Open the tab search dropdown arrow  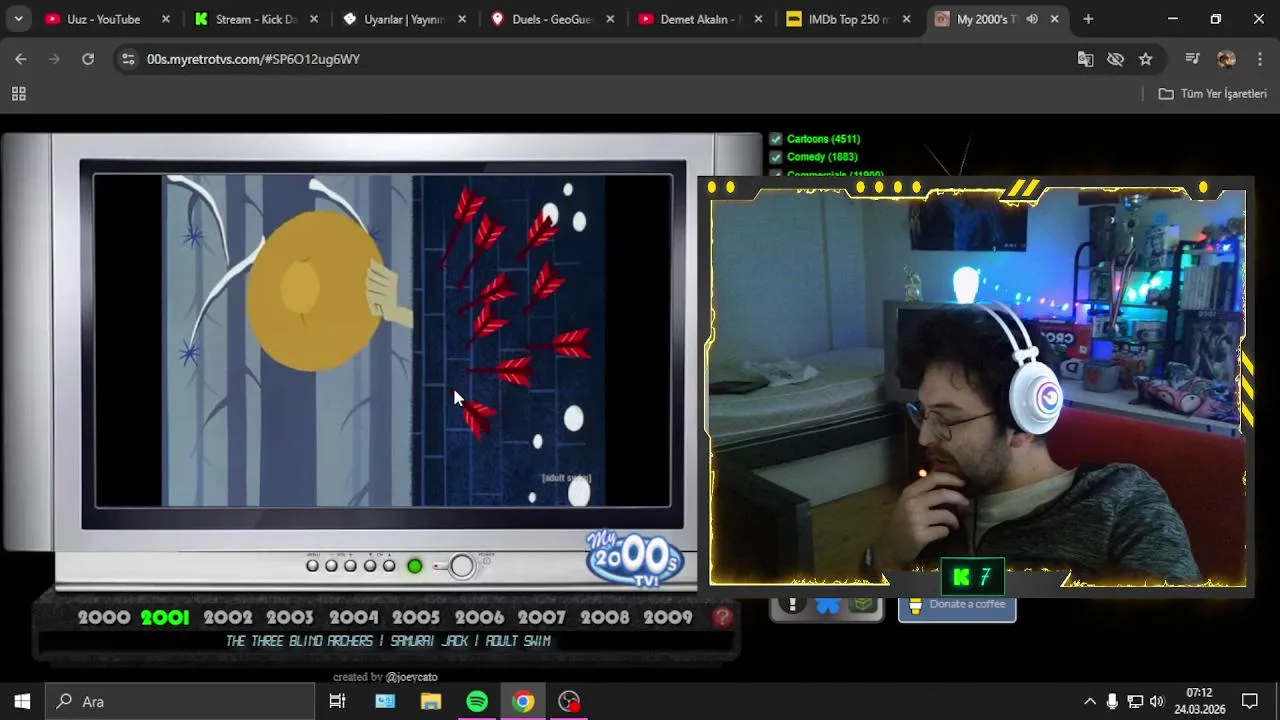[18, 19]
